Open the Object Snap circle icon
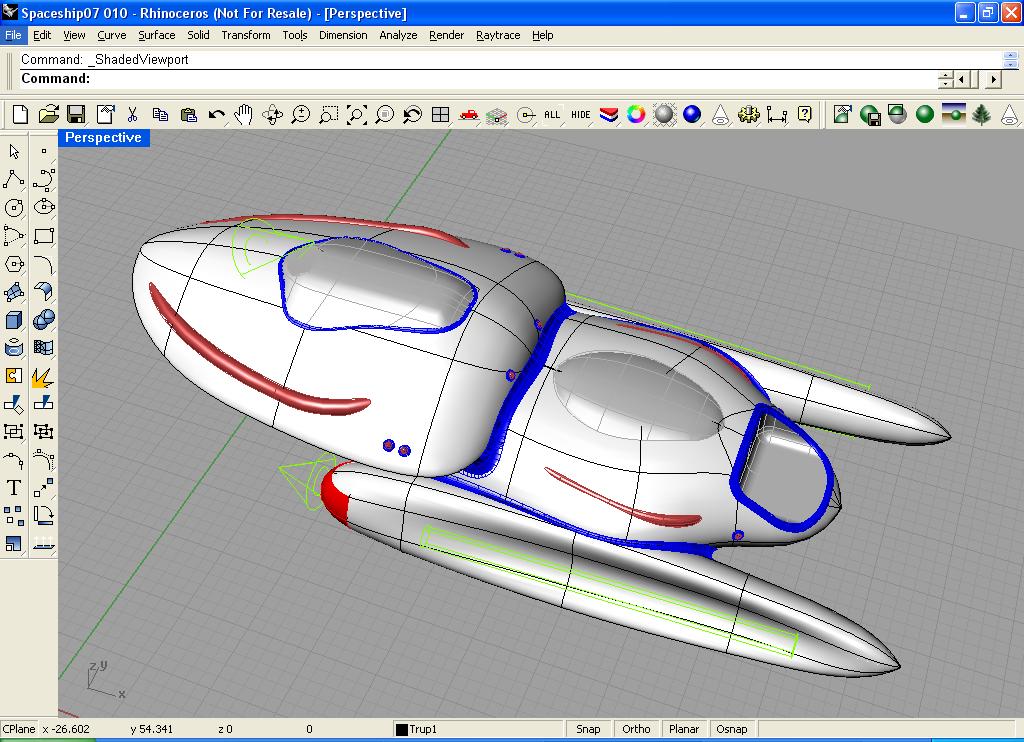 pyautogui.click(x=525, y=115)
